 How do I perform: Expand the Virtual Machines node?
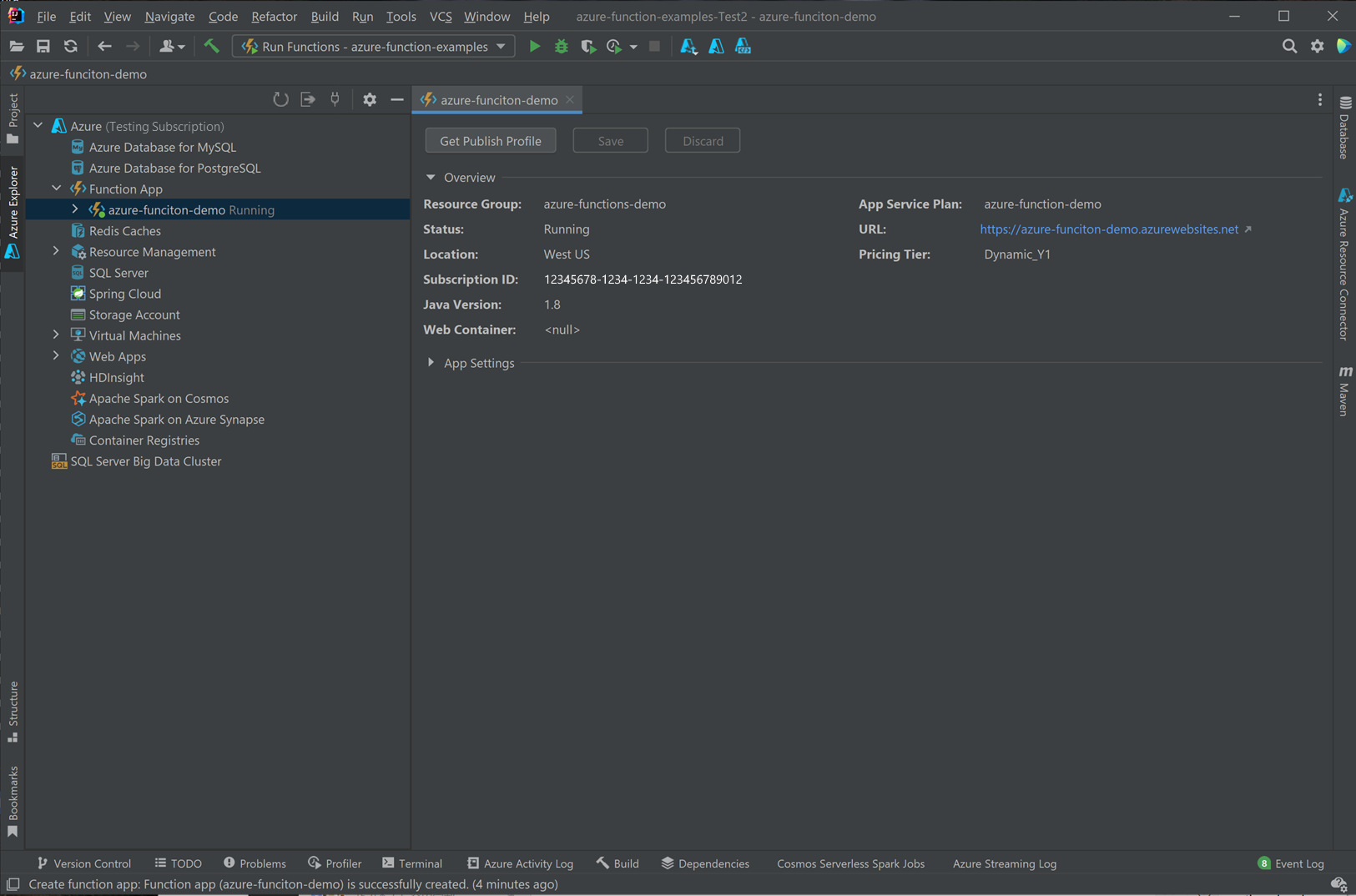[x=57, y=335]
